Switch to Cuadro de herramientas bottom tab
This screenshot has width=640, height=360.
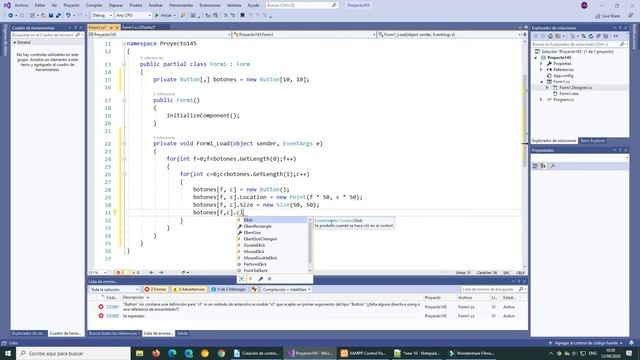pos(65,333)
